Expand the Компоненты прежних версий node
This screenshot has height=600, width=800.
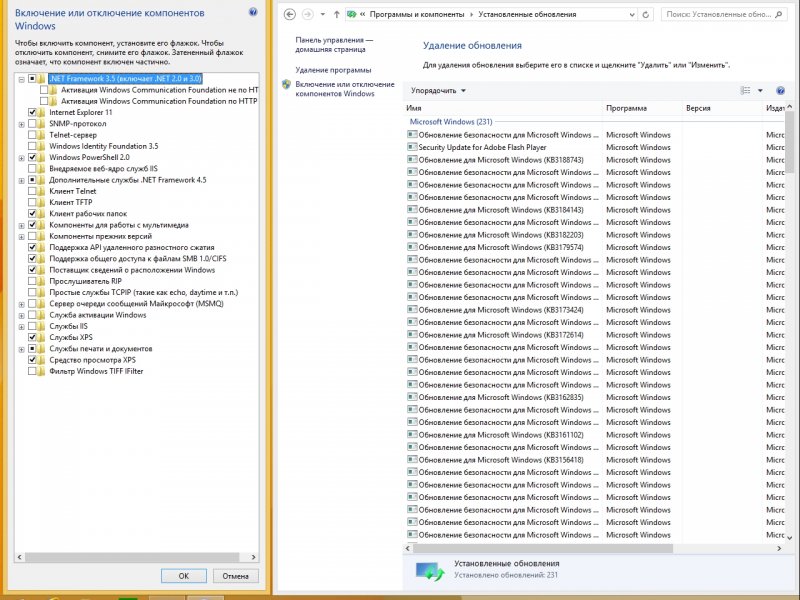pos(21,236)
